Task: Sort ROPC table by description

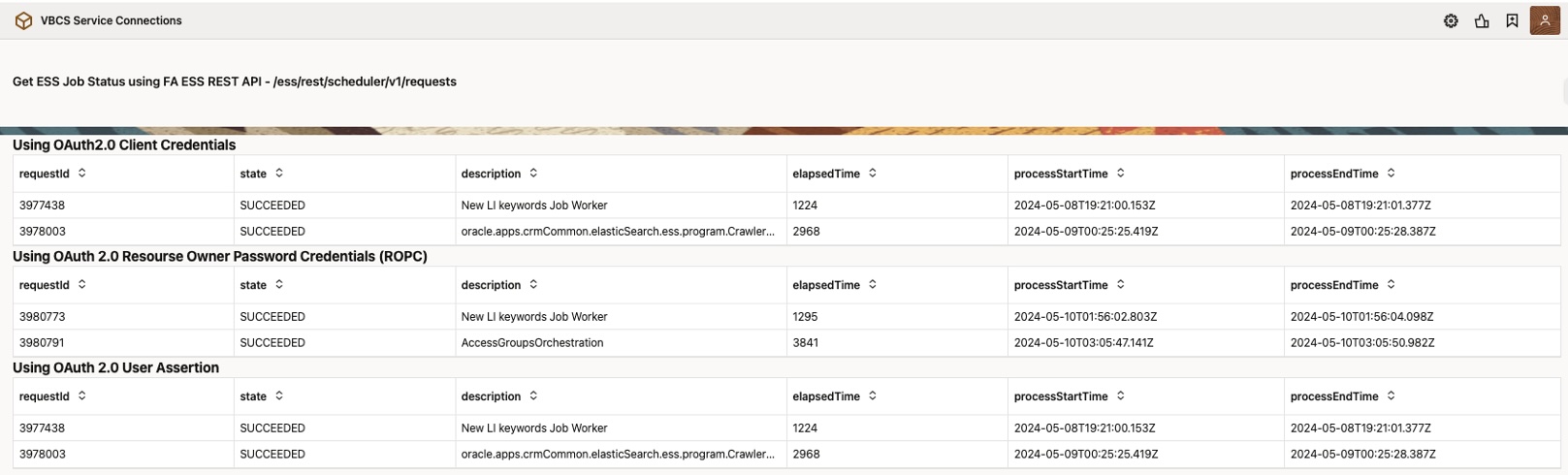Action: tap(533, 285)
